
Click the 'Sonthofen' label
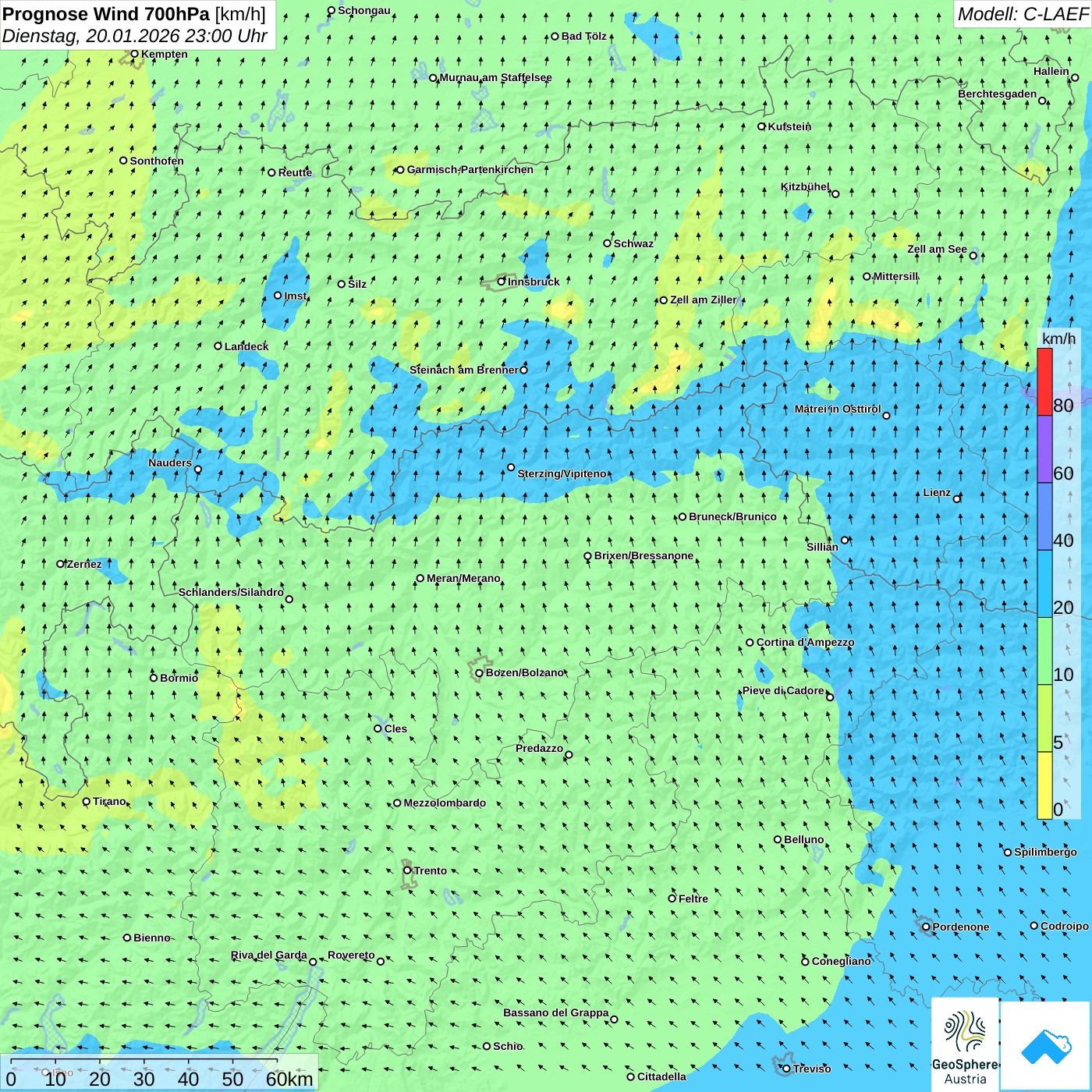click(x=157, y=161)
